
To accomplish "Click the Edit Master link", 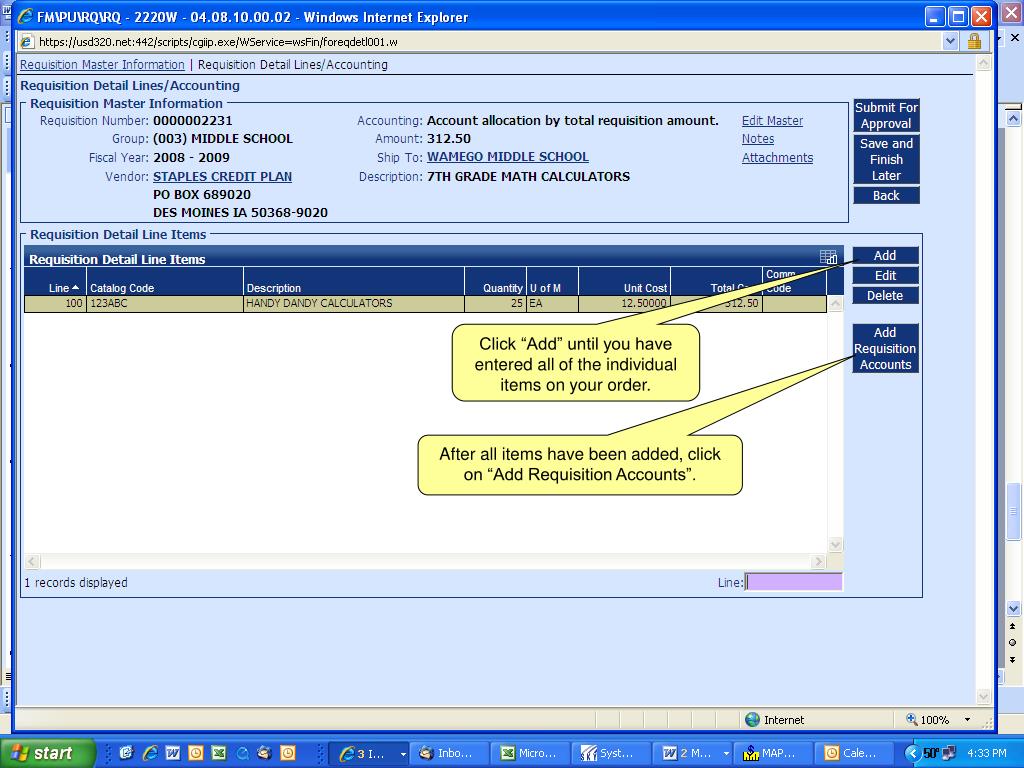I will coord(772,121).
